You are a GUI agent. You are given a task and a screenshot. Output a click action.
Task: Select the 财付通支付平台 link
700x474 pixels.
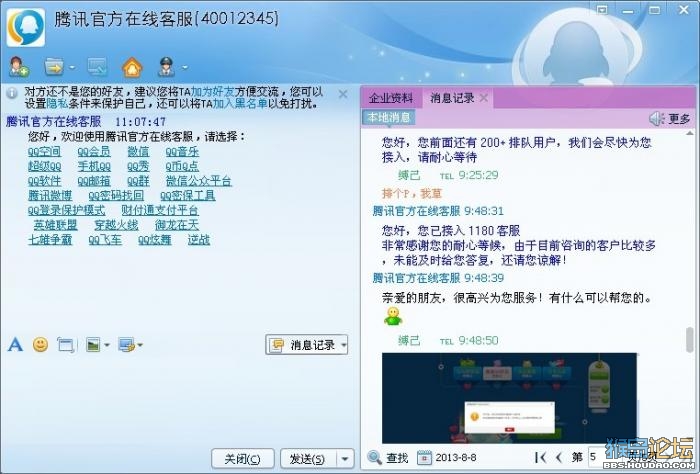click(160, 210)
